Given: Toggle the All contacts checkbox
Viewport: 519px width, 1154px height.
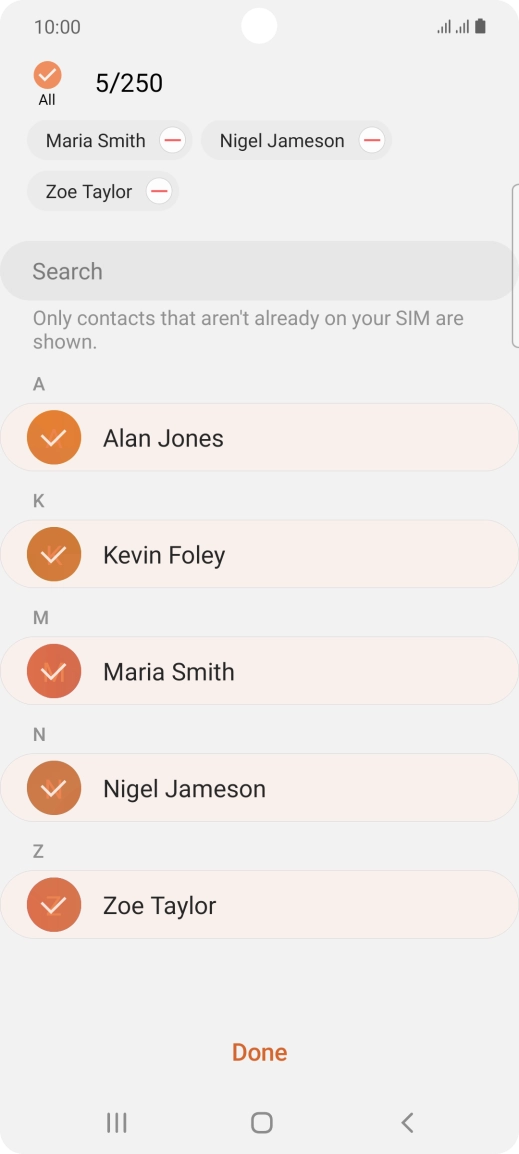Looking at the screenshot, I should 47,75.
